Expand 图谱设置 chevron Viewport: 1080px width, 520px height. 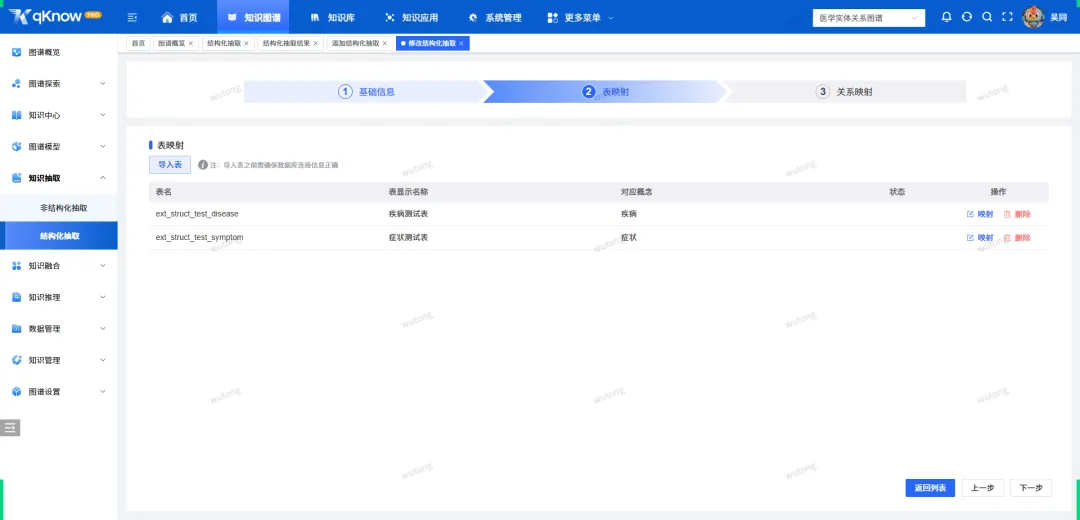(x=103, y=392)
